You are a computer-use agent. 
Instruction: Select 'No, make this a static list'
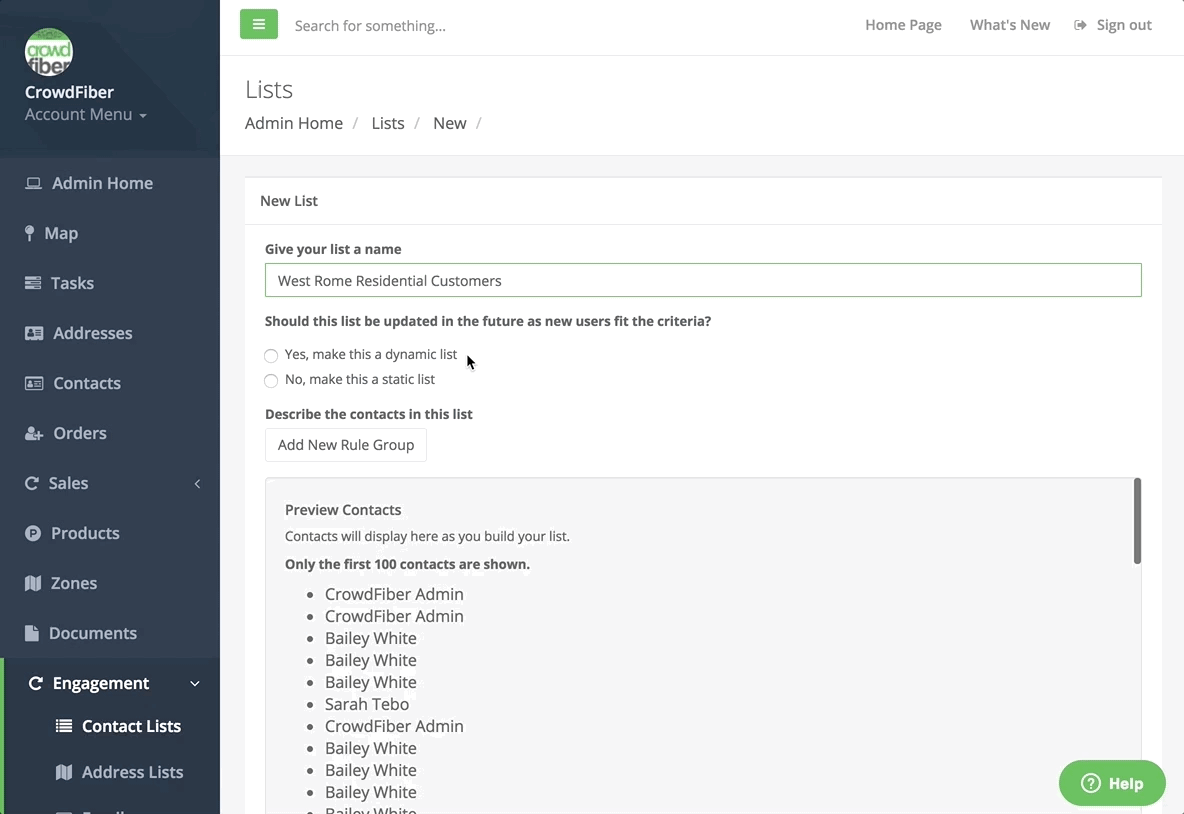coord(271,381)
